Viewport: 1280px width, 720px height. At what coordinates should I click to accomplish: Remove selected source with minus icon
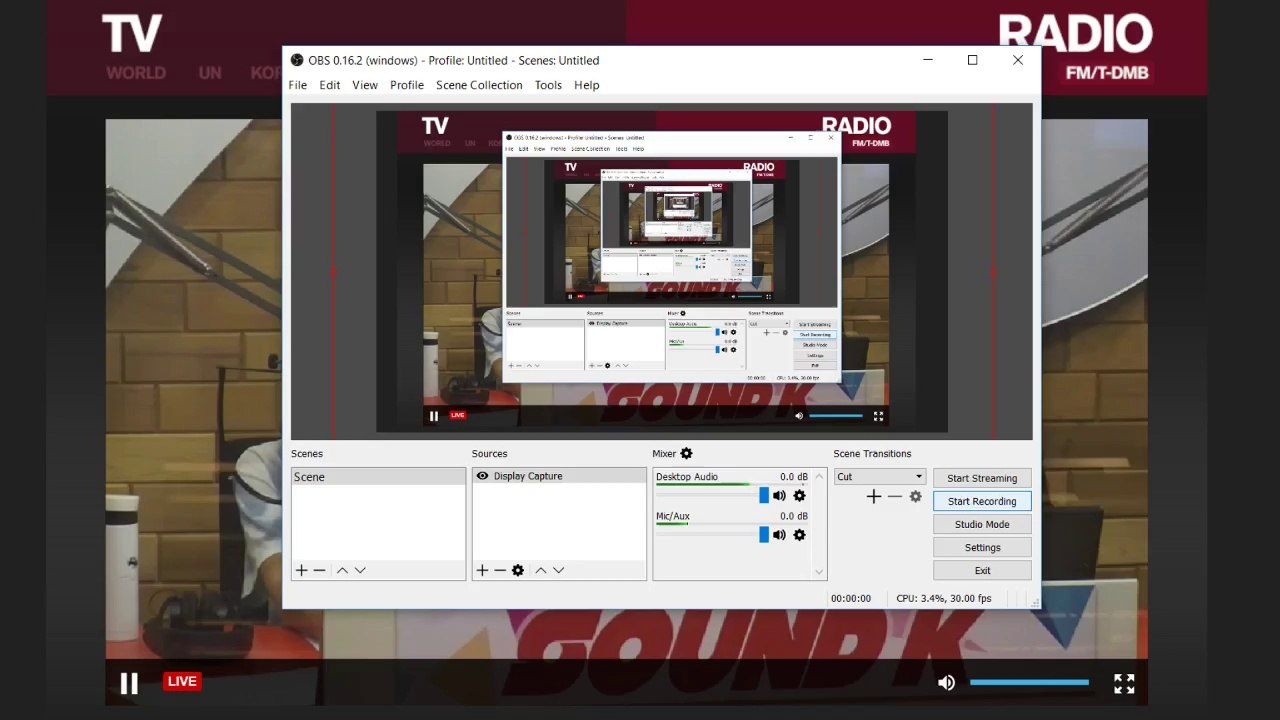tap(500, 570)
